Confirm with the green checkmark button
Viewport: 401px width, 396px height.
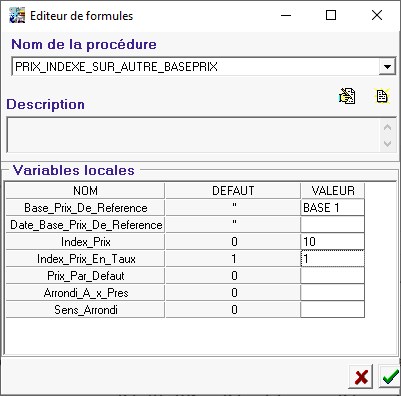coord(390,377)
